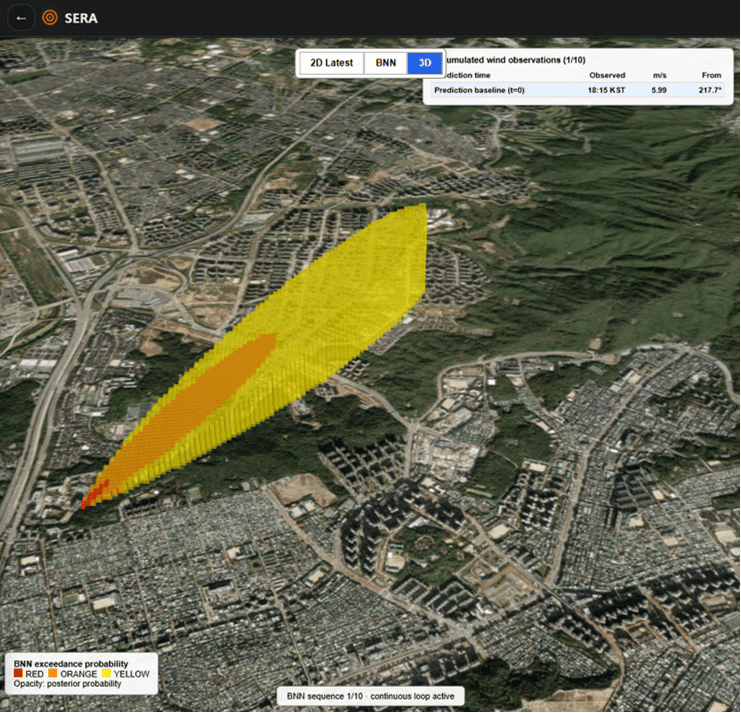Select the BNN view tab

click(x=386, y=63)
